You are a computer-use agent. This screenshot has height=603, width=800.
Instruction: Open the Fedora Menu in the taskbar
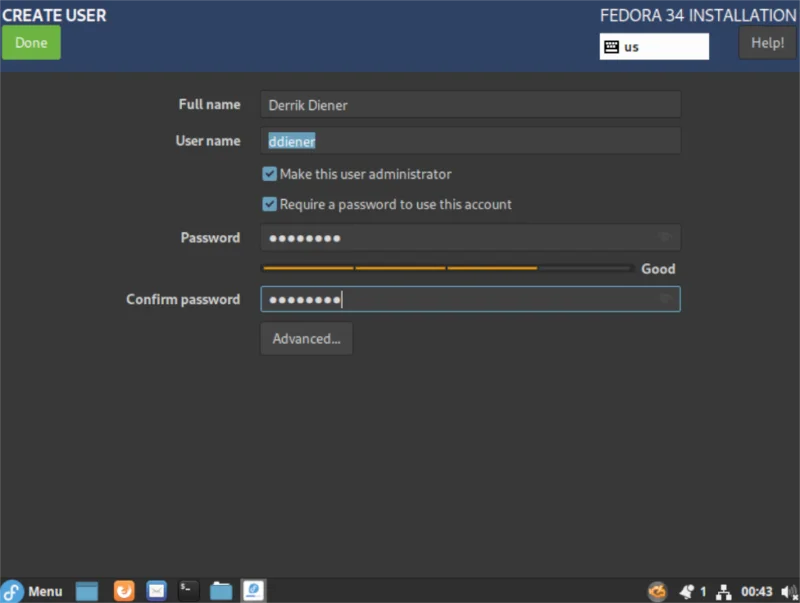[32, 591]
